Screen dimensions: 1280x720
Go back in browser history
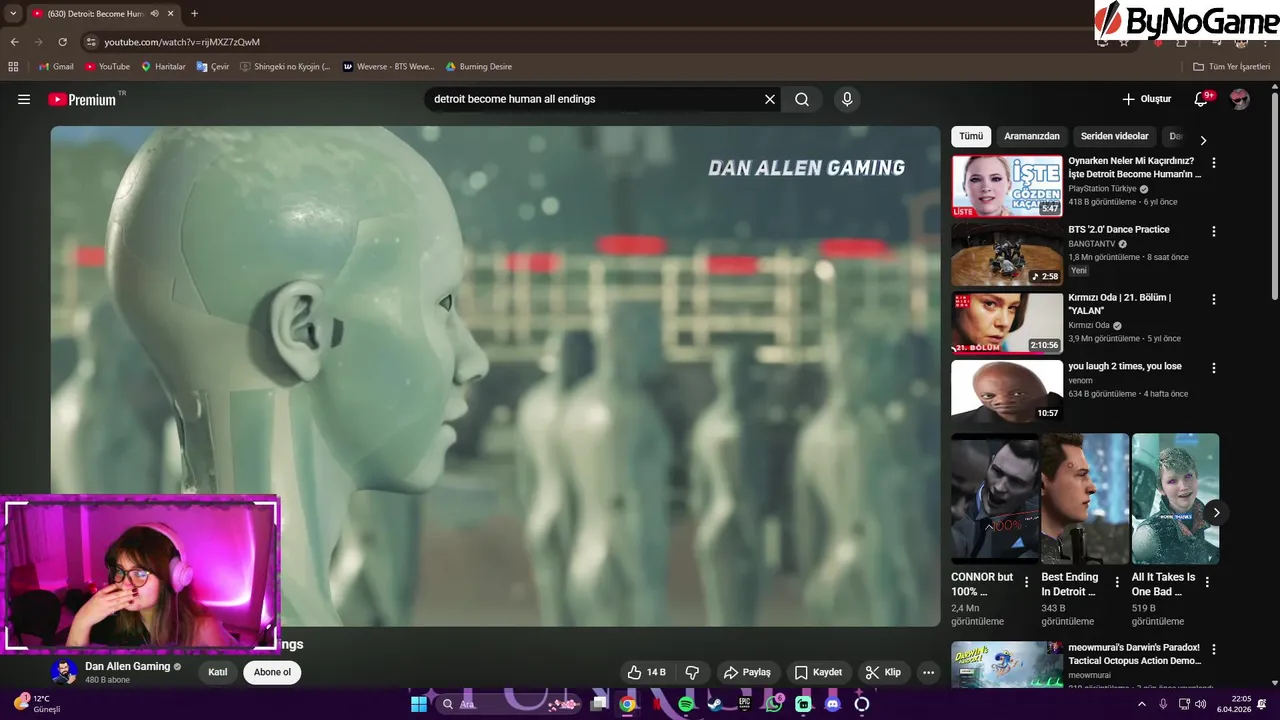[x=14, y=42]
